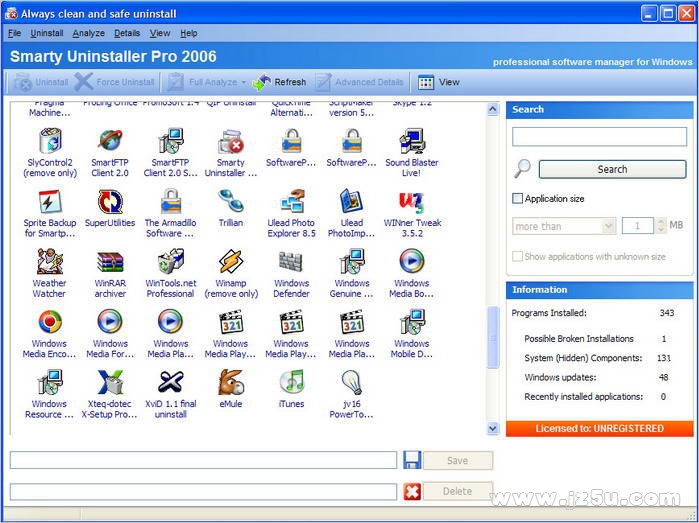Open the Analyze menu

point(89,33)
